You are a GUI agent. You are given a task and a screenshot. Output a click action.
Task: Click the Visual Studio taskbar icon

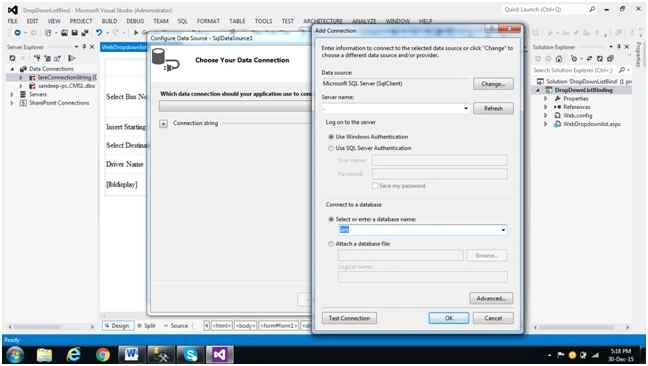(x=220, y=355)
